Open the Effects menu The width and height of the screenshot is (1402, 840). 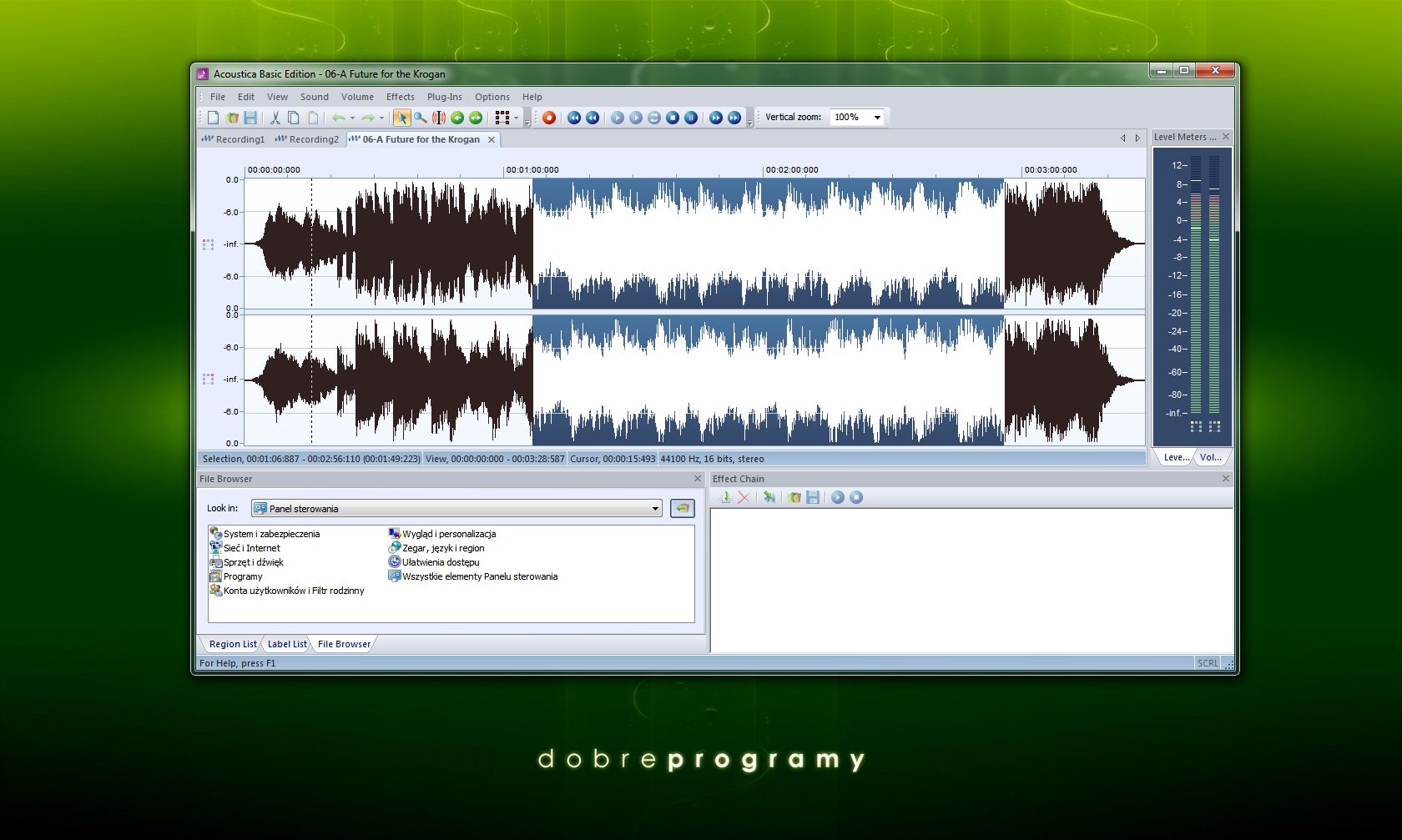(401, 97)
